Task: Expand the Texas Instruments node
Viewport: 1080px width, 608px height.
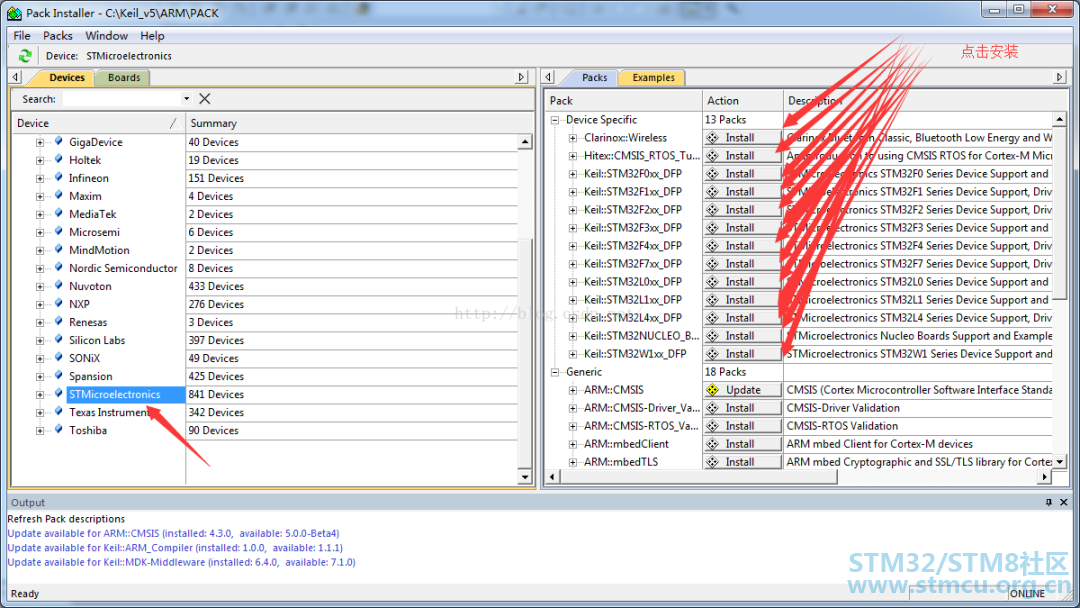Action: [x=40, y=412]
